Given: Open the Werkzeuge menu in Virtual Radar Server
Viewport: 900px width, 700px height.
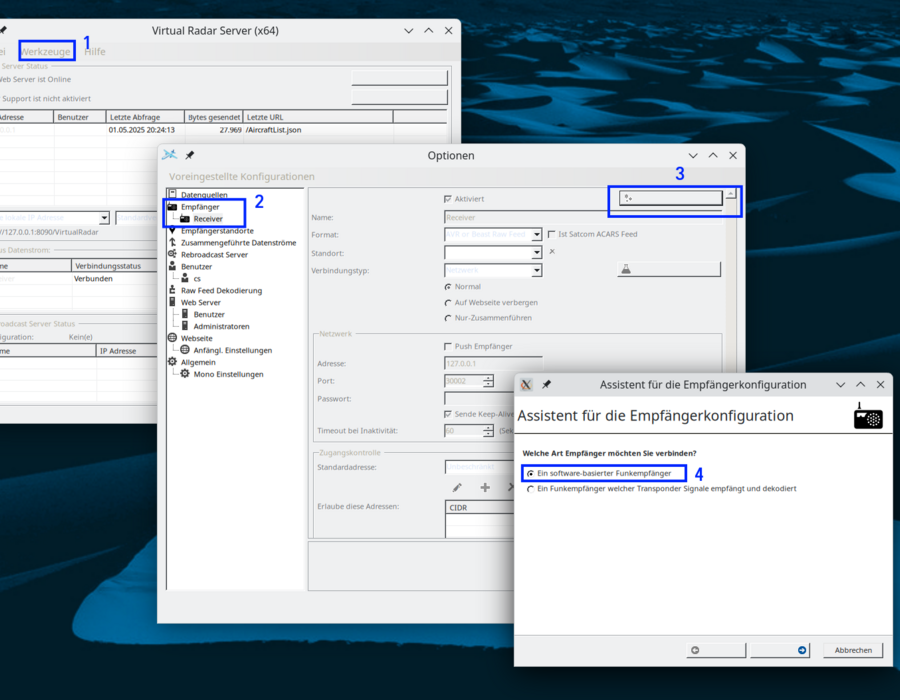Looking at the screenshot, I should tap(46, 52).
